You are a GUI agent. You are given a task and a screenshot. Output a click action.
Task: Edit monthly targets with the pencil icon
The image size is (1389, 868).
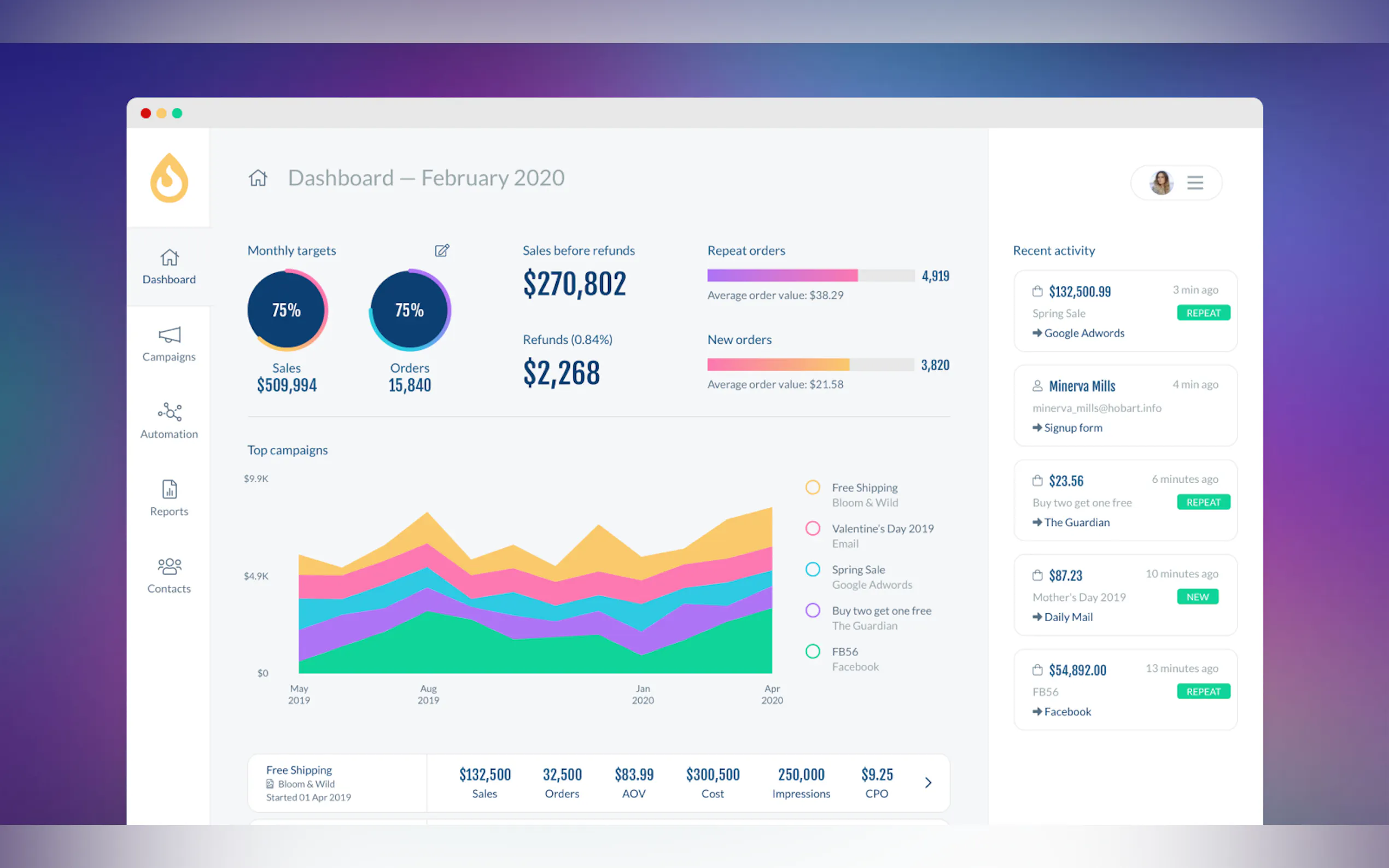[441, 250]
